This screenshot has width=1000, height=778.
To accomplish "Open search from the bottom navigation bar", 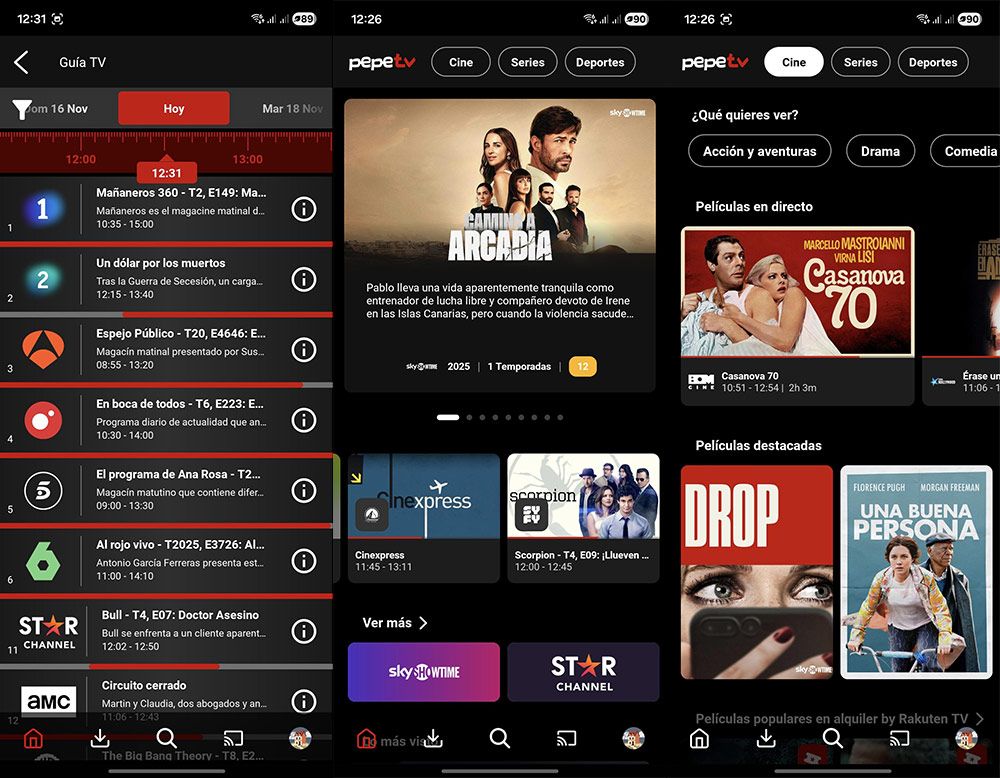I will (x=166, y=738).
